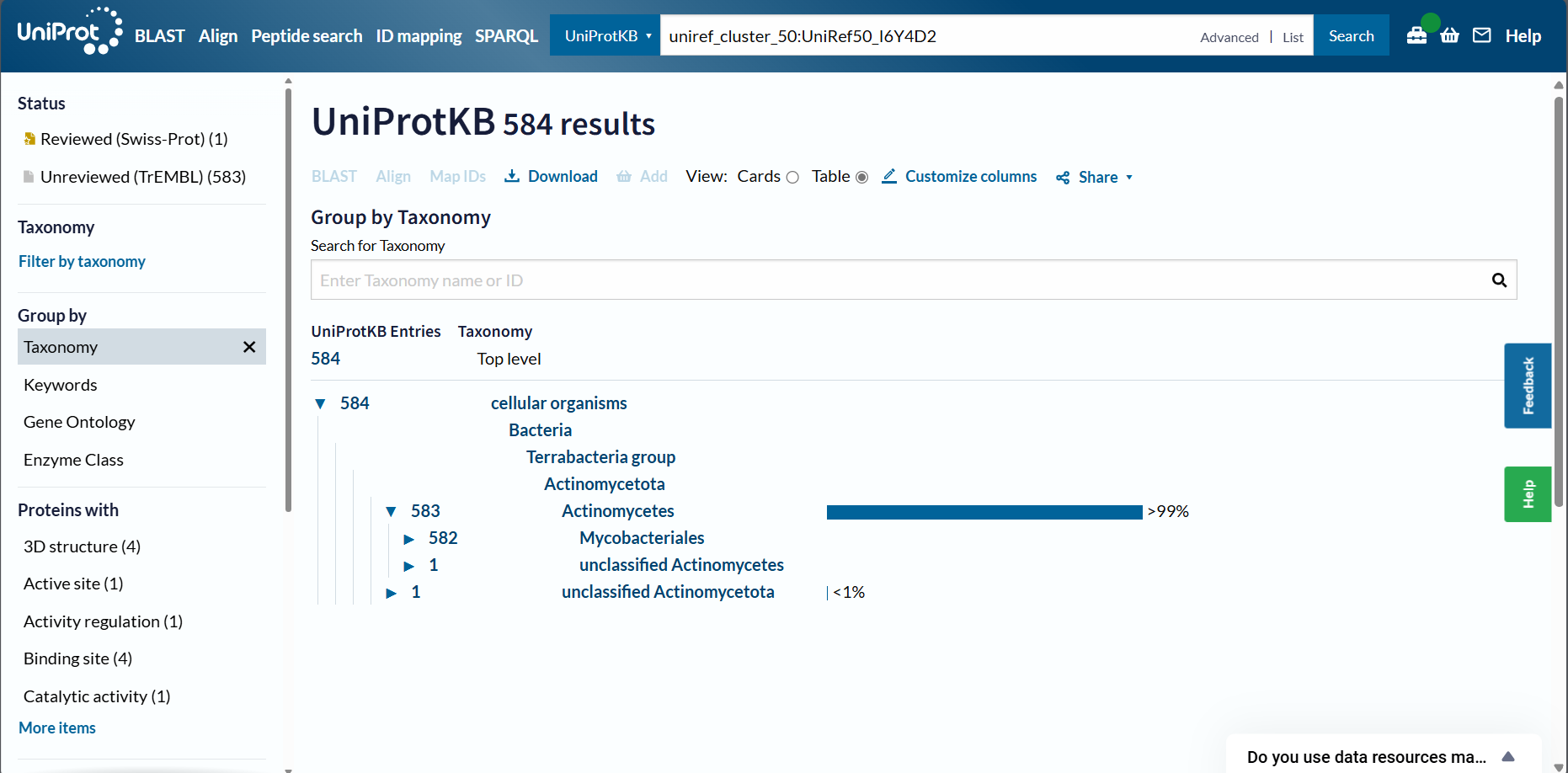The width and height of the screenshot is (1568, 773).
Task: Open the cellular organisms link
Action: pos(558,403)
